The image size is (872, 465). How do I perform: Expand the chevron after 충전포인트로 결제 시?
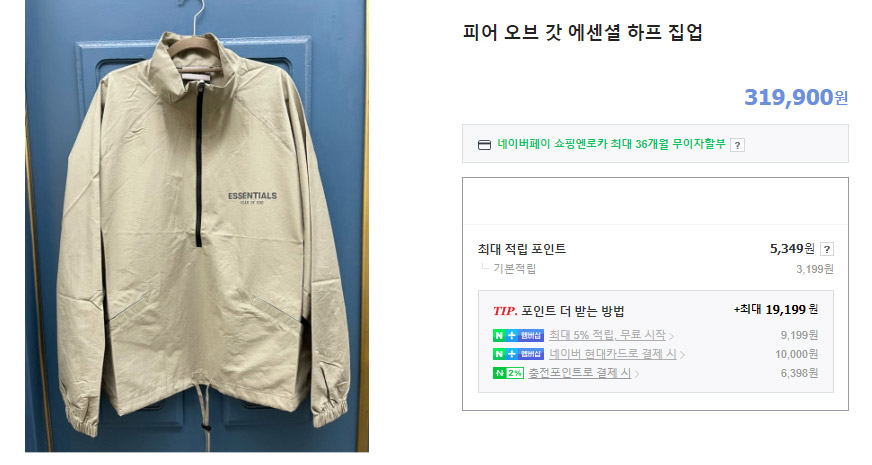point(637,374)
